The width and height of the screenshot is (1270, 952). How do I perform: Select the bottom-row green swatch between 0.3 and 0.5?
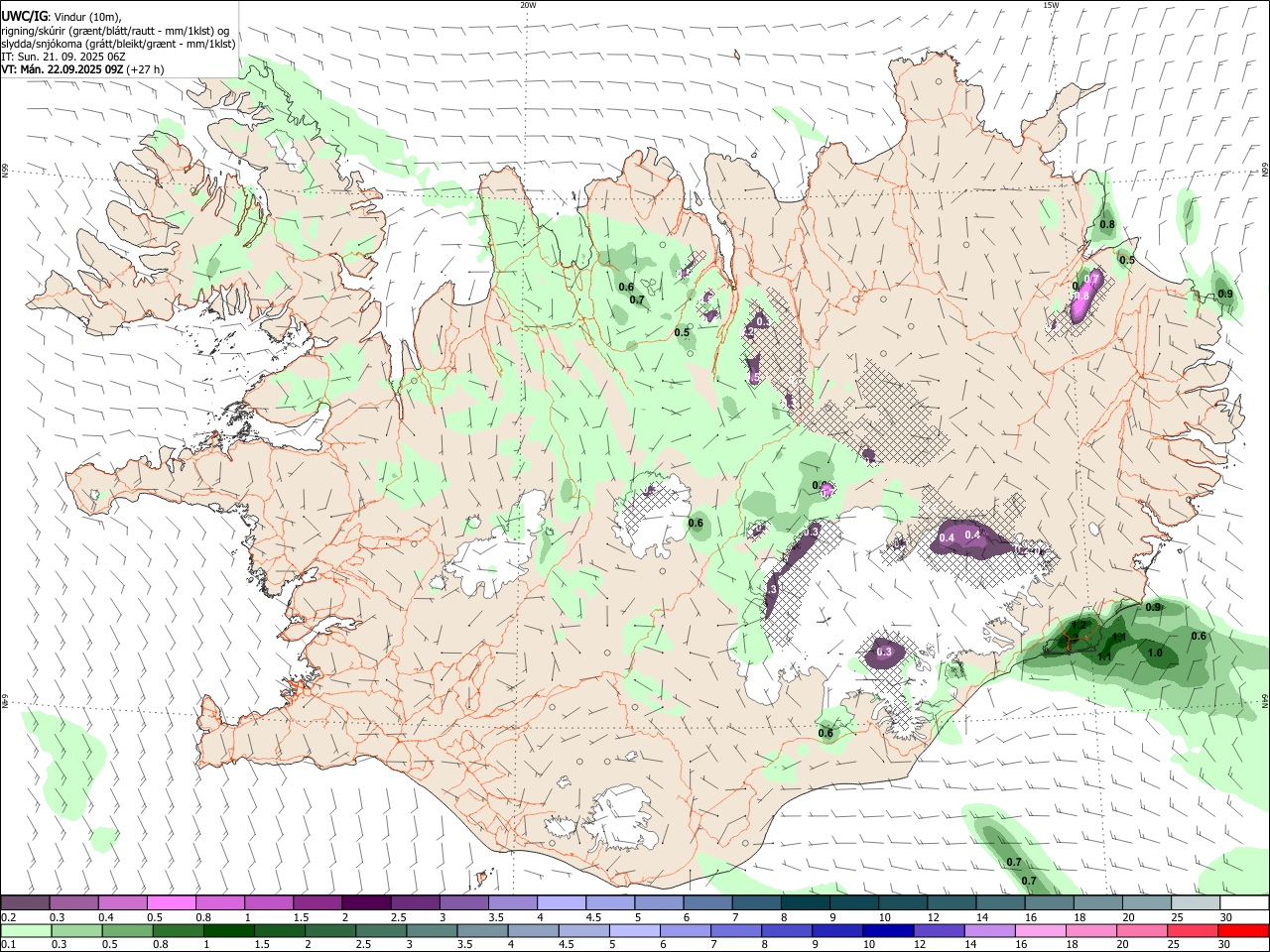(76, 930)
